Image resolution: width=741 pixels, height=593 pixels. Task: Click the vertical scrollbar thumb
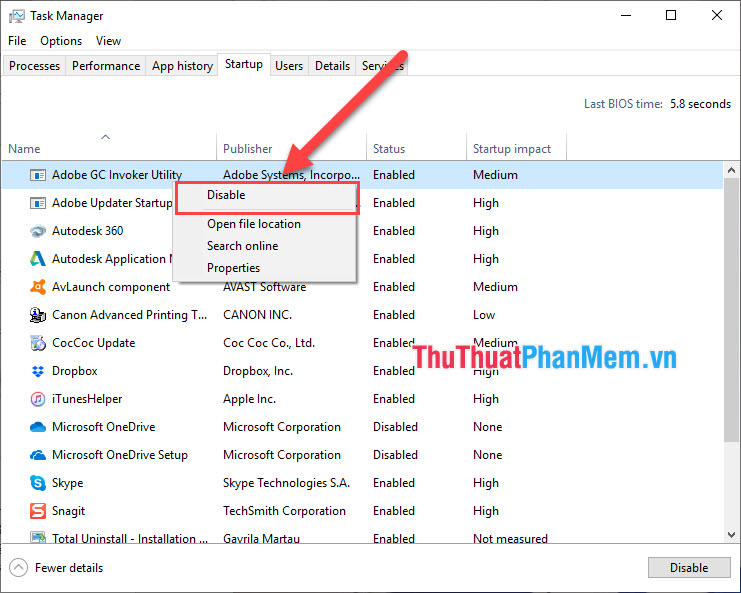pos(732,309)
